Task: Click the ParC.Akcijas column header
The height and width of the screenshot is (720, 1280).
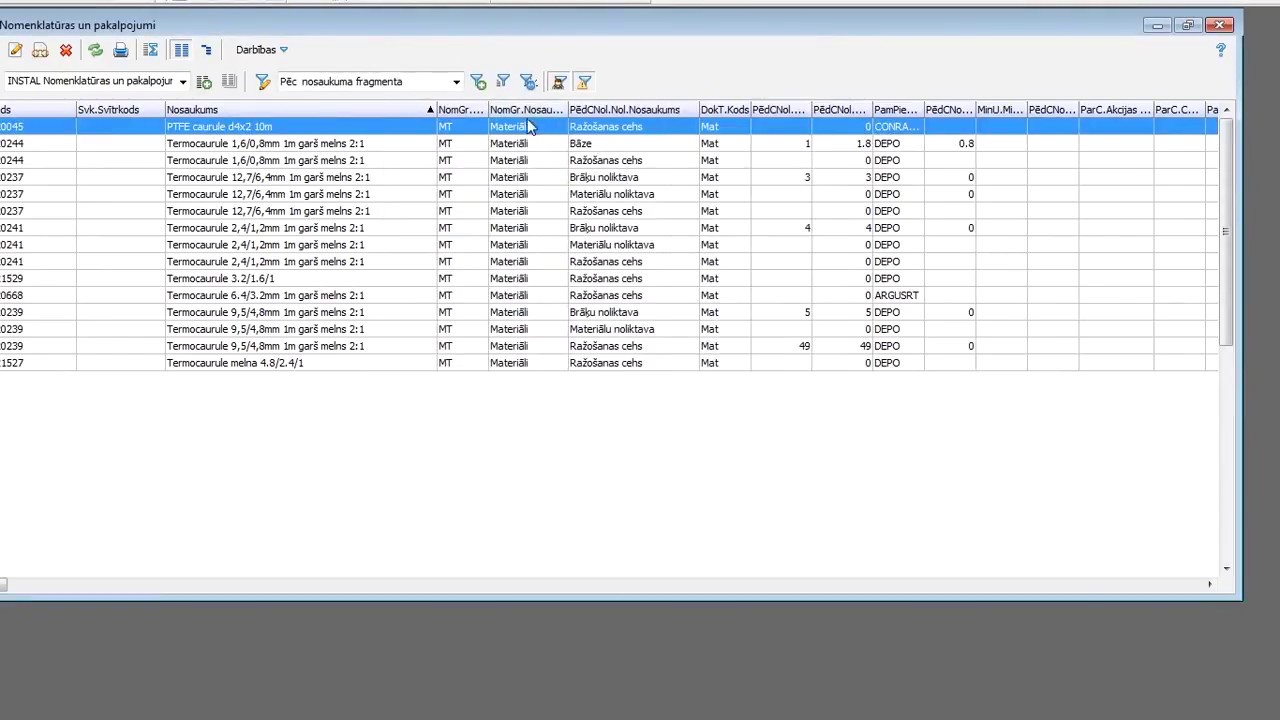Action: 1115,110
